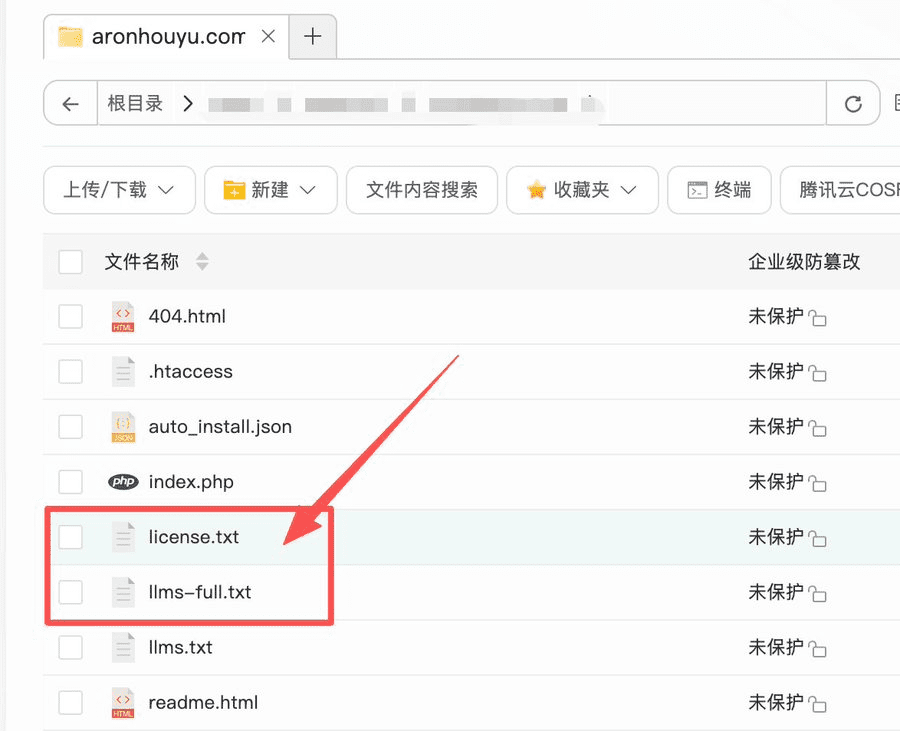This screenshot has width=900, height=731.
Task: Check the index.php checkbox
Action: pos(71,482)
